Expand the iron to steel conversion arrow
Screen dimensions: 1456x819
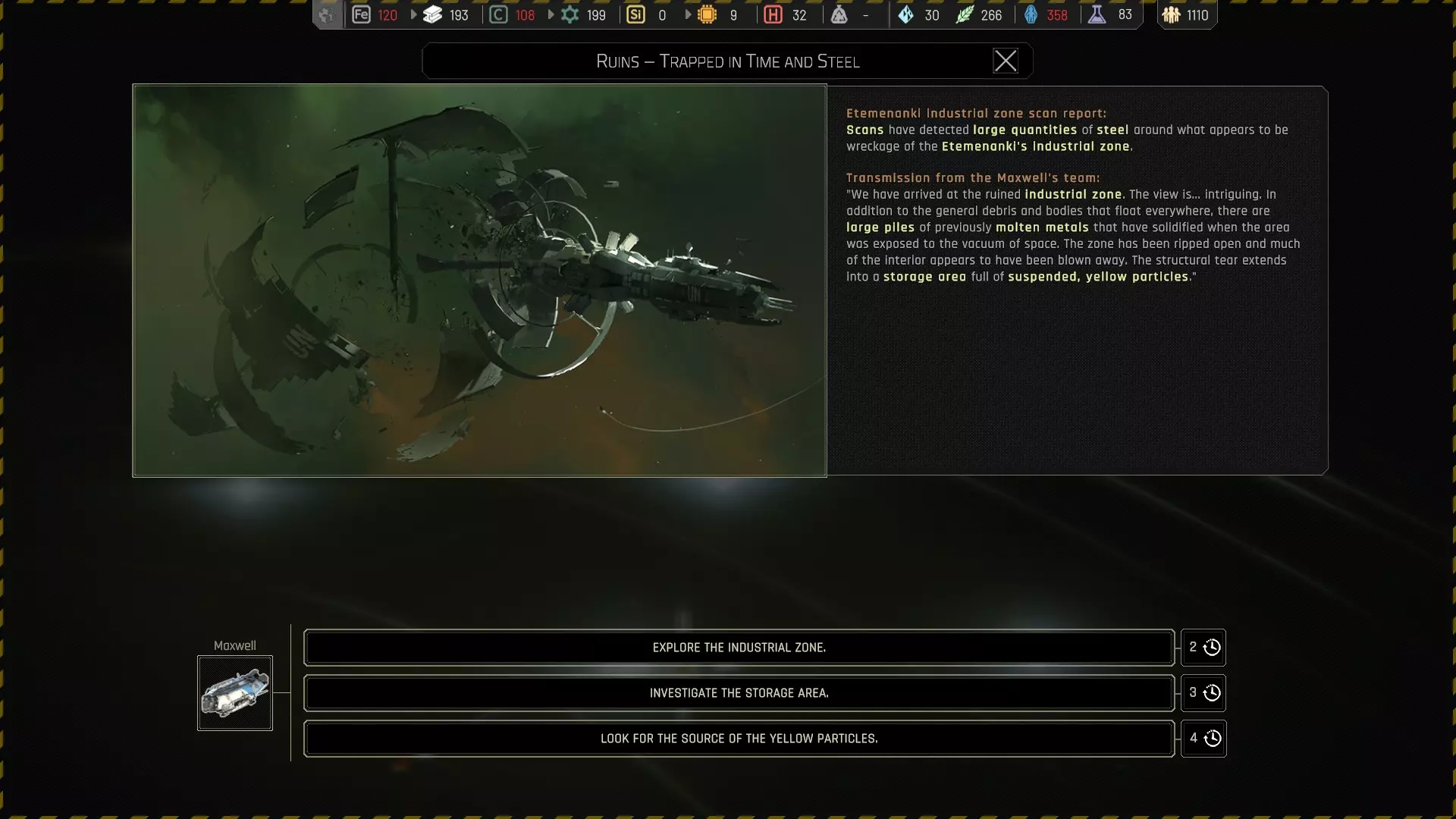pyautogui.click(x=413, y=14)
